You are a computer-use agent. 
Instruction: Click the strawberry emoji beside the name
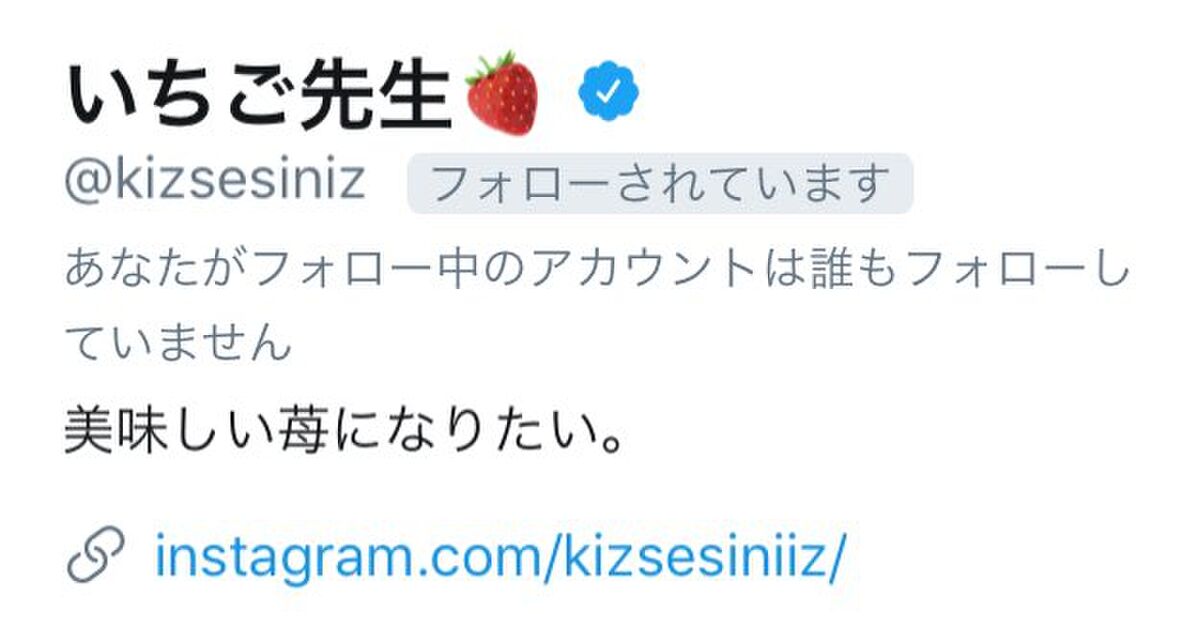click(502, 93)
